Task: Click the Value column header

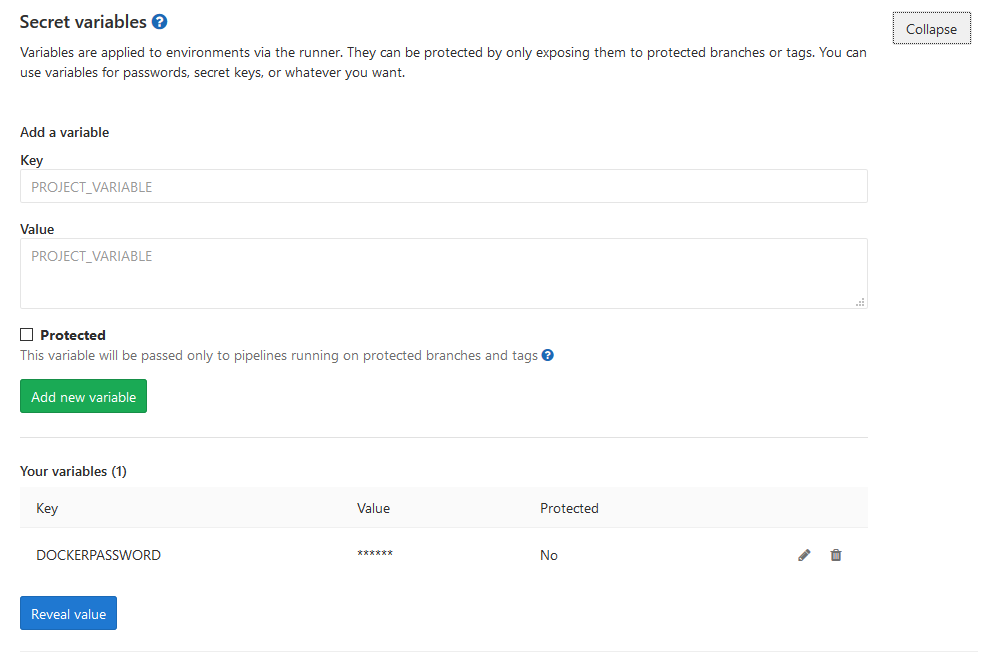Action: 373,508
